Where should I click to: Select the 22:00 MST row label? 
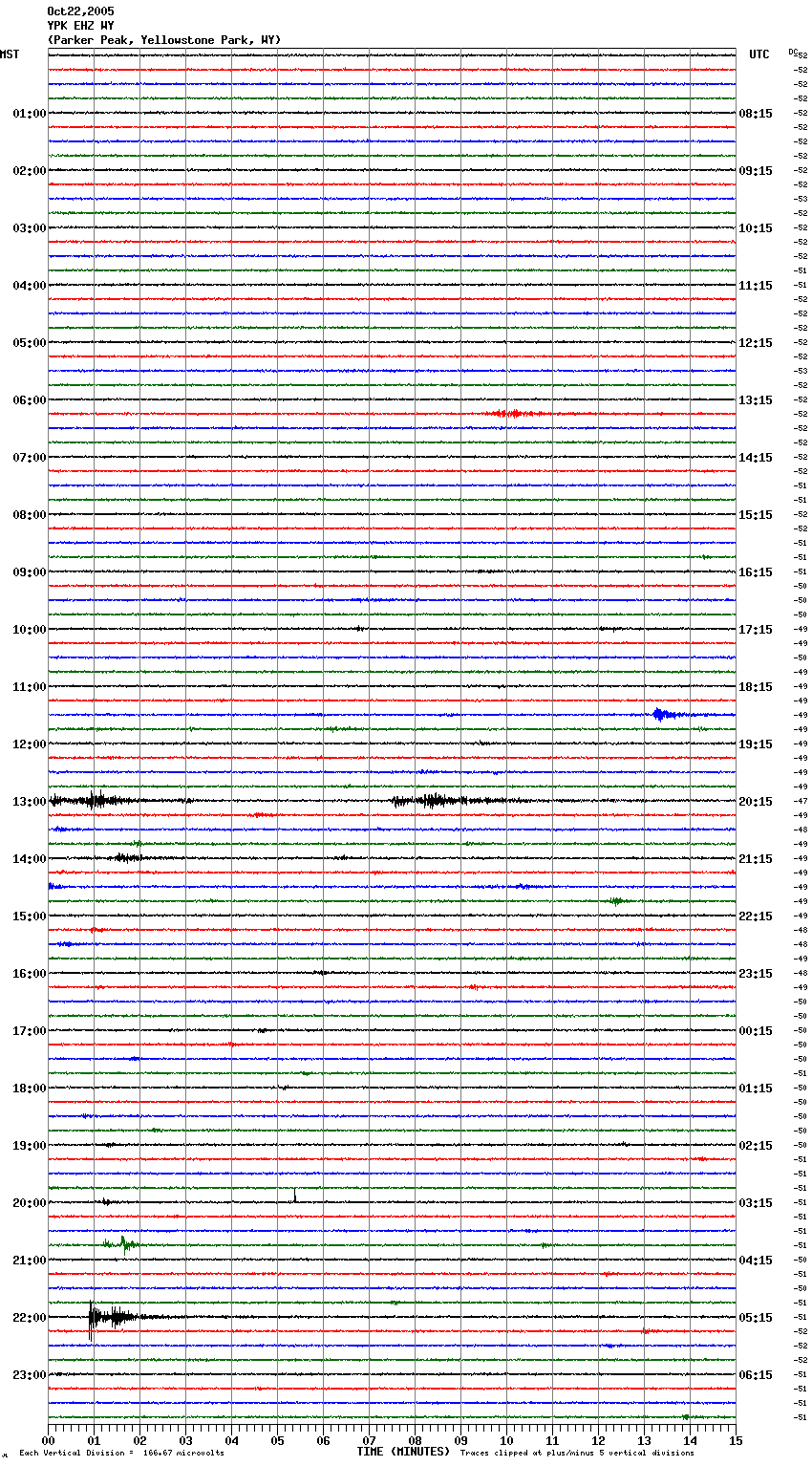point(30,1318)
